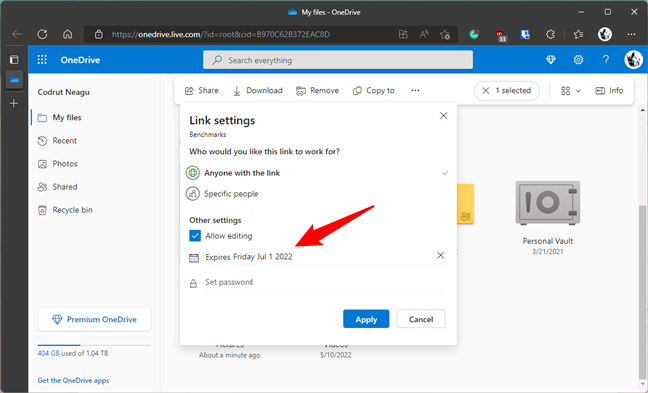Cancel the link settings

click(x=421, y=319)
